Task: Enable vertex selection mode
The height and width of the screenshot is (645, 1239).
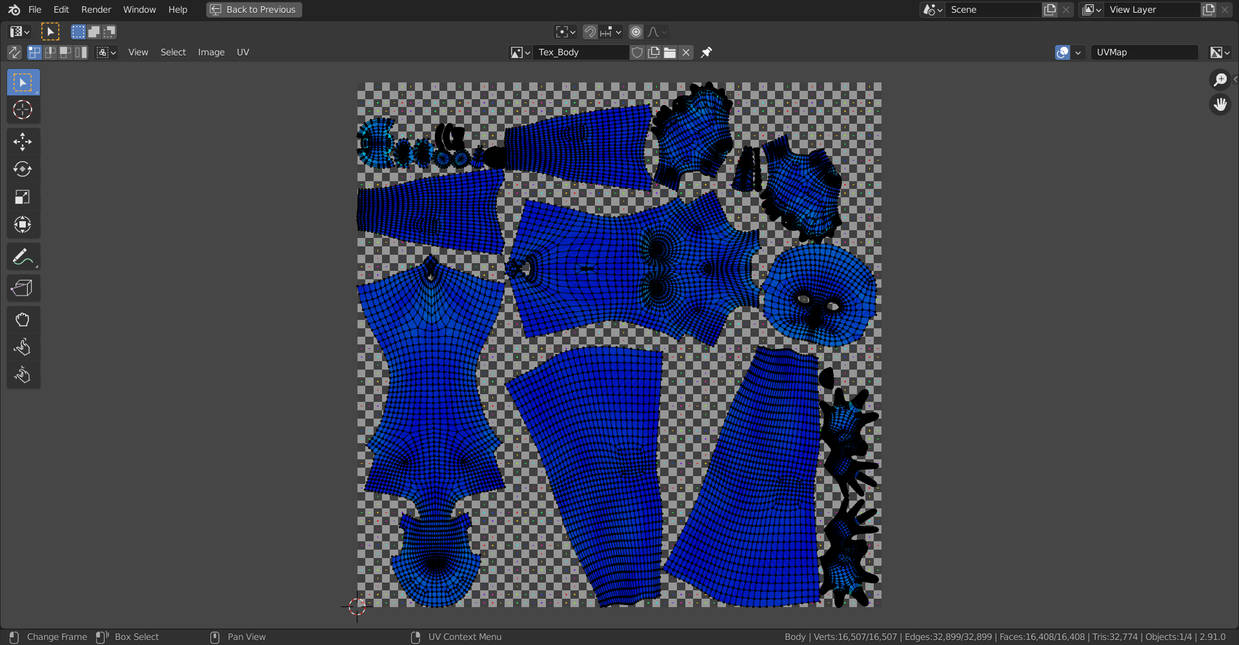Action: click(x=34, y=52)
